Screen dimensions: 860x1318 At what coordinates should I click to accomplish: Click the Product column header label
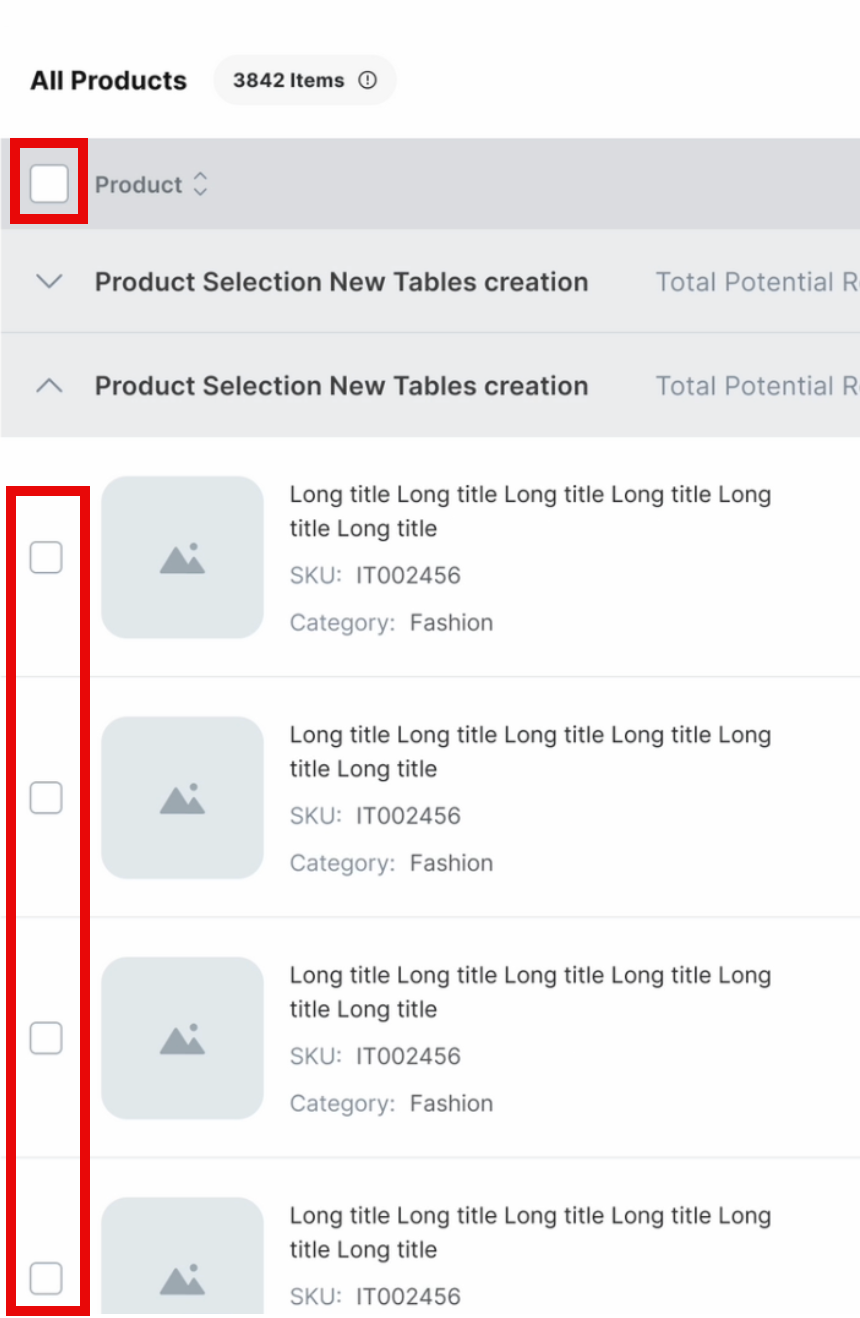(x=138, y=185)
